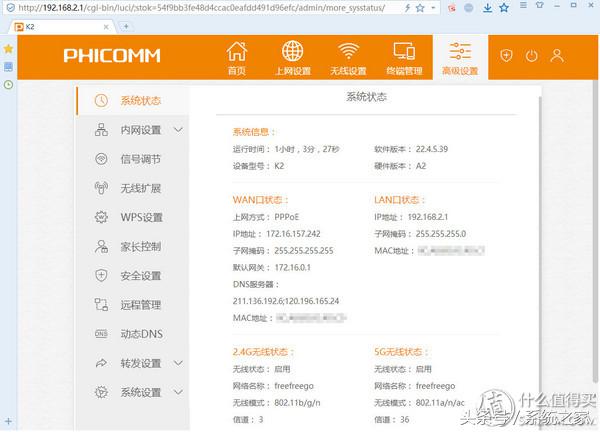Click the 安全设置 shield icon in sidebar
The height and width of the screenshot is (432, 600).
[101, 276]
